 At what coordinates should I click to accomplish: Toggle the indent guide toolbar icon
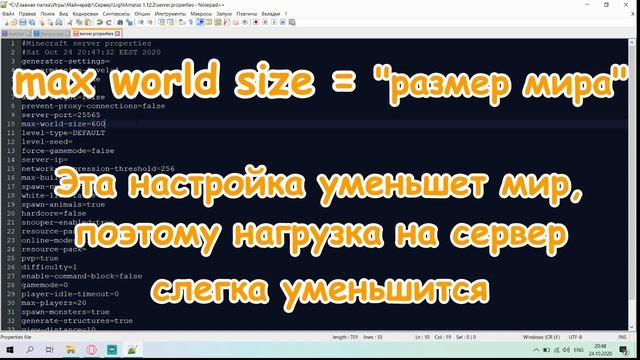point(200,22)
